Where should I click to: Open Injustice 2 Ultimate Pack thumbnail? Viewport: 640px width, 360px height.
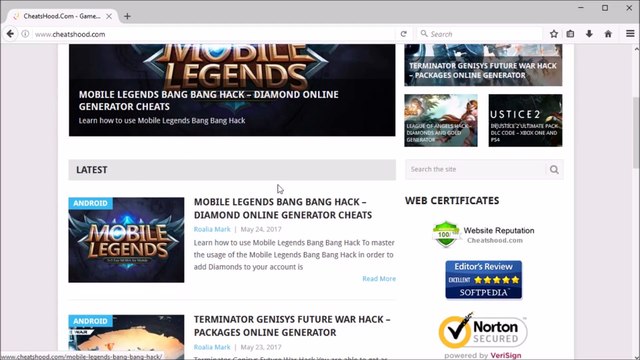(525, 120)
